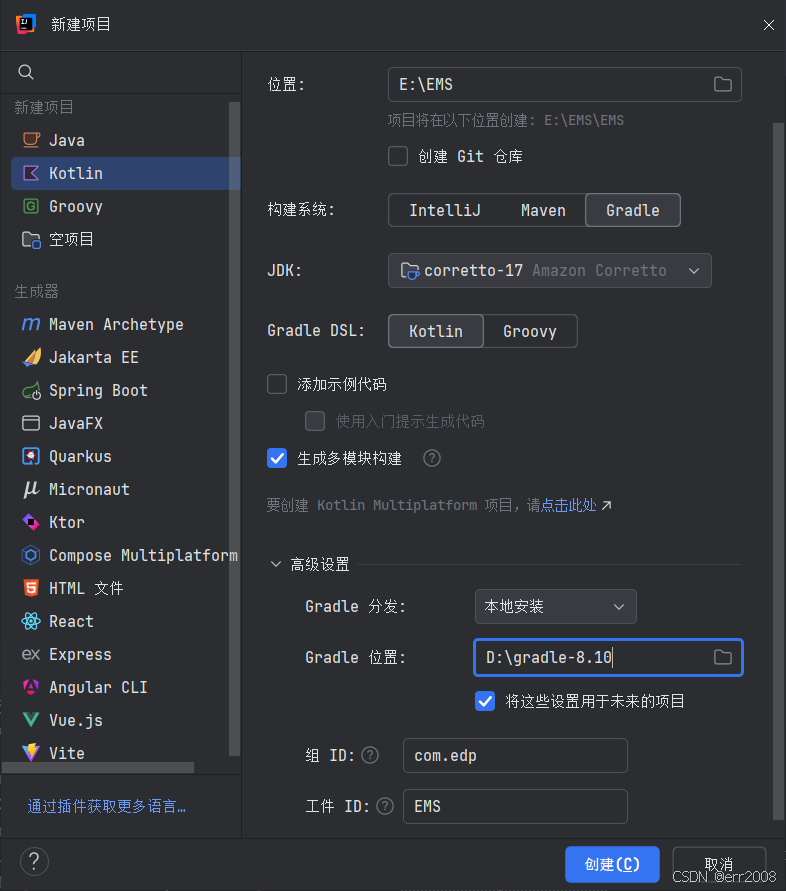786x891 pixels.
Task: Pick the Vite icon
Action: [x=31, y=753]
